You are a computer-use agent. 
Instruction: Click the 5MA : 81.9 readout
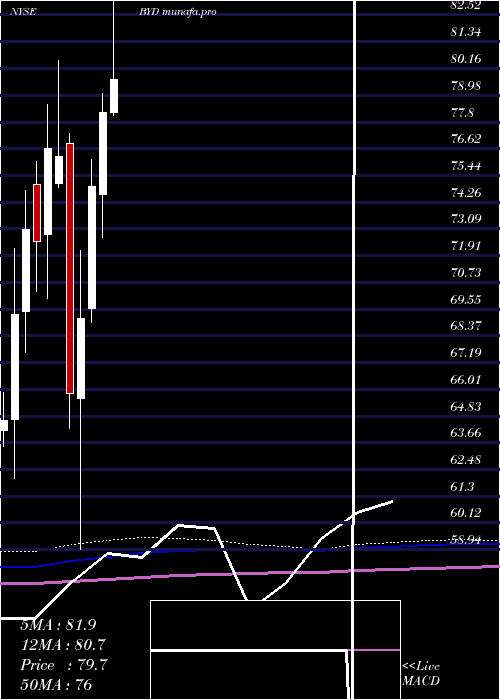point(58,625)
